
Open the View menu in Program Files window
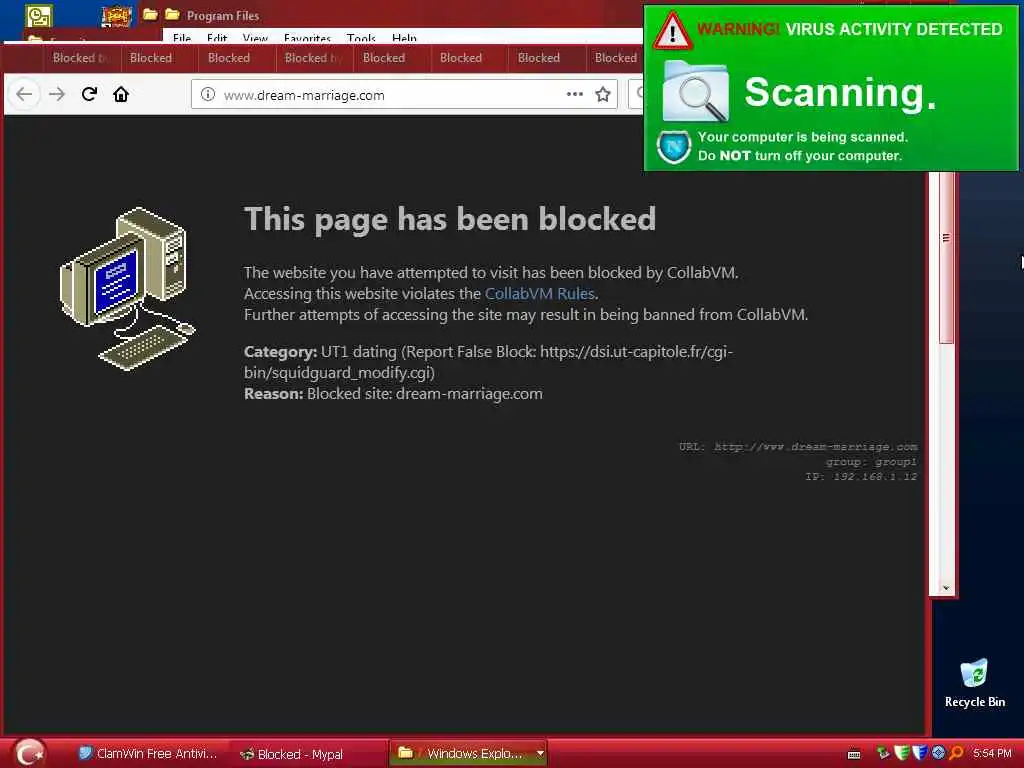point(255,38)
